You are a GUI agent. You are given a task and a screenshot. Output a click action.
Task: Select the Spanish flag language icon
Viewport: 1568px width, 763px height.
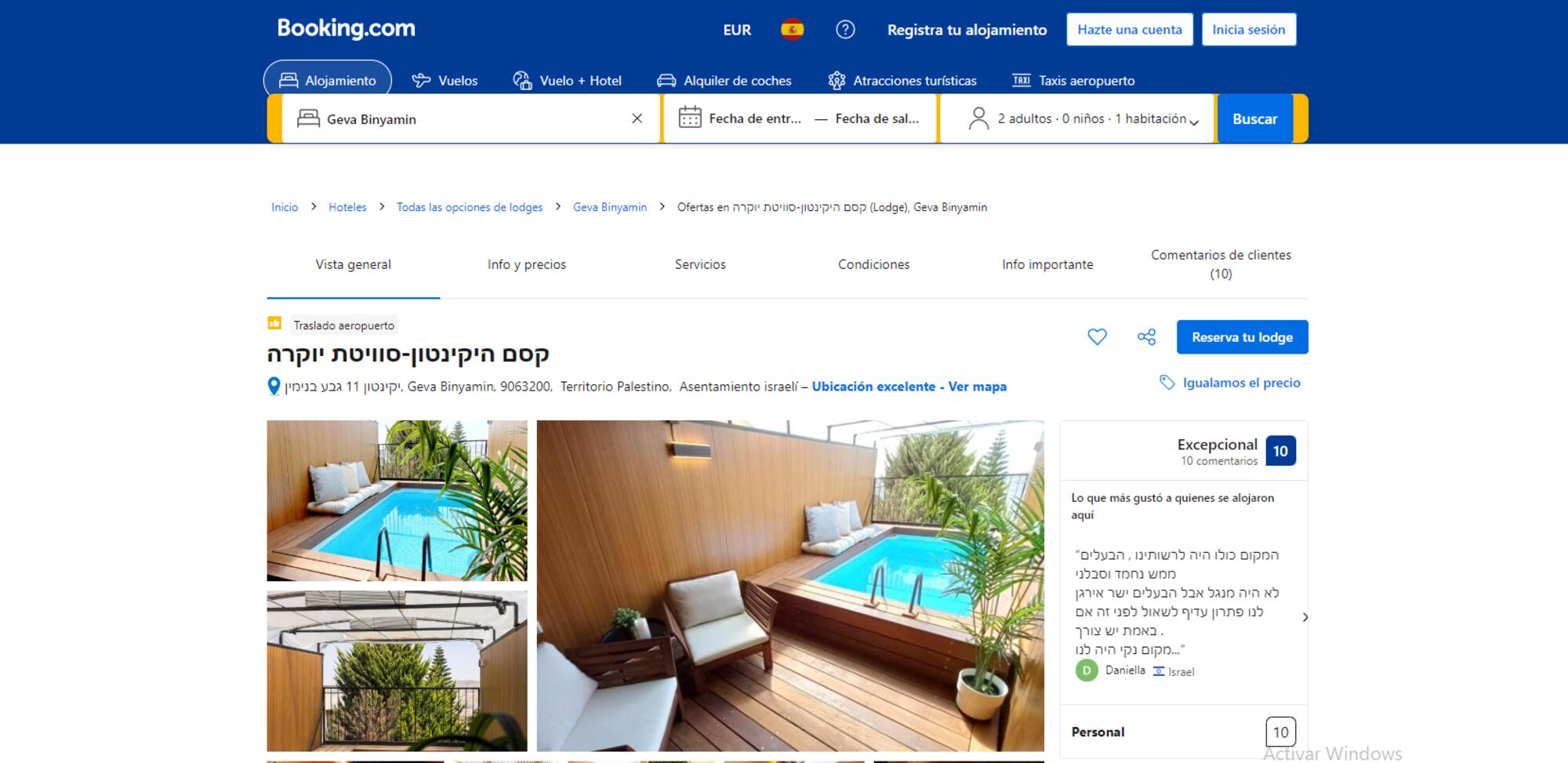tap(792, 30)
